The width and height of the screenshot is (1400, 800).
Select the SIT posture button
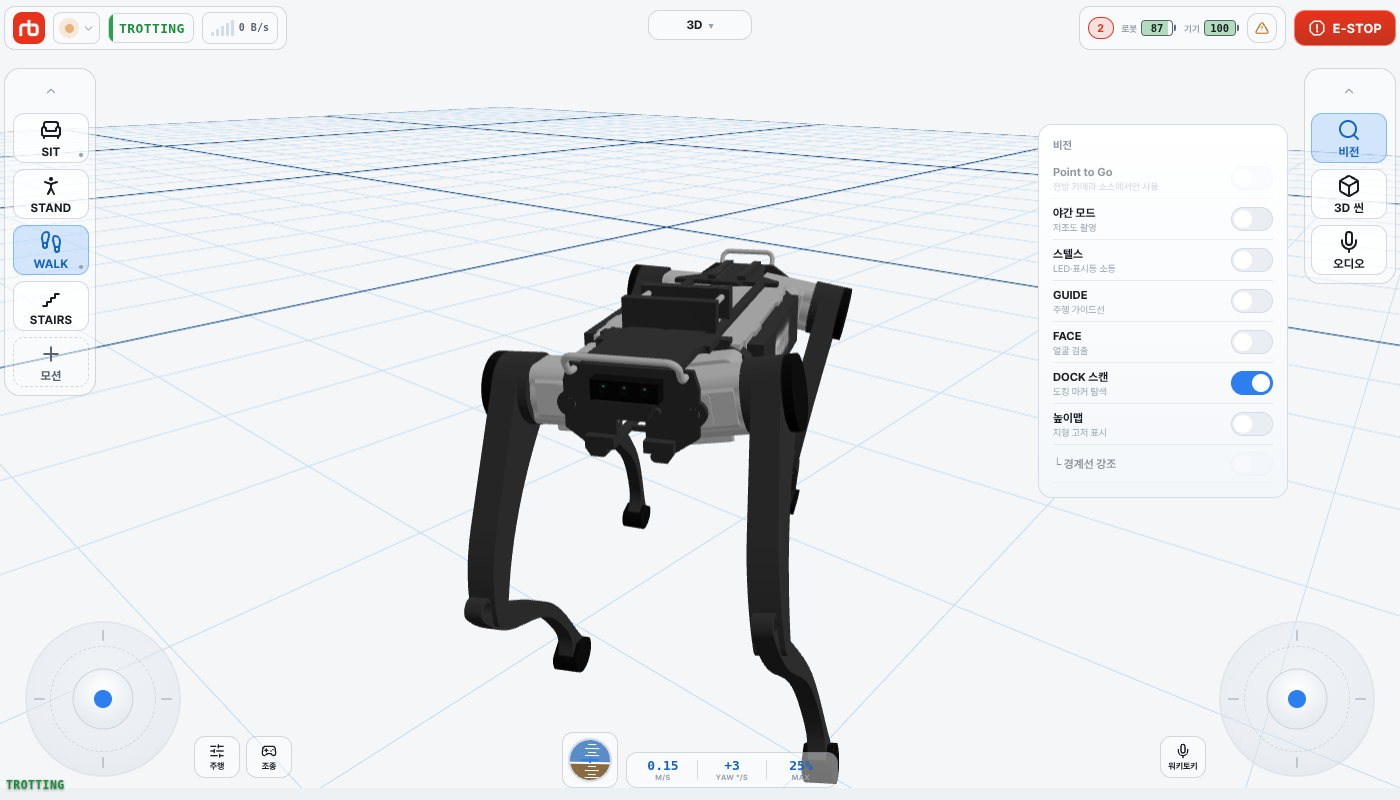(x=51, y=138)
